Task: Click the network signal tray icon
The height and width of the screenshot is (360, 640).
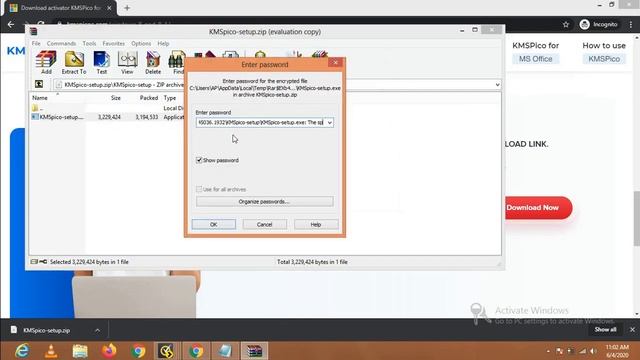Action: [x=582, y=351]
